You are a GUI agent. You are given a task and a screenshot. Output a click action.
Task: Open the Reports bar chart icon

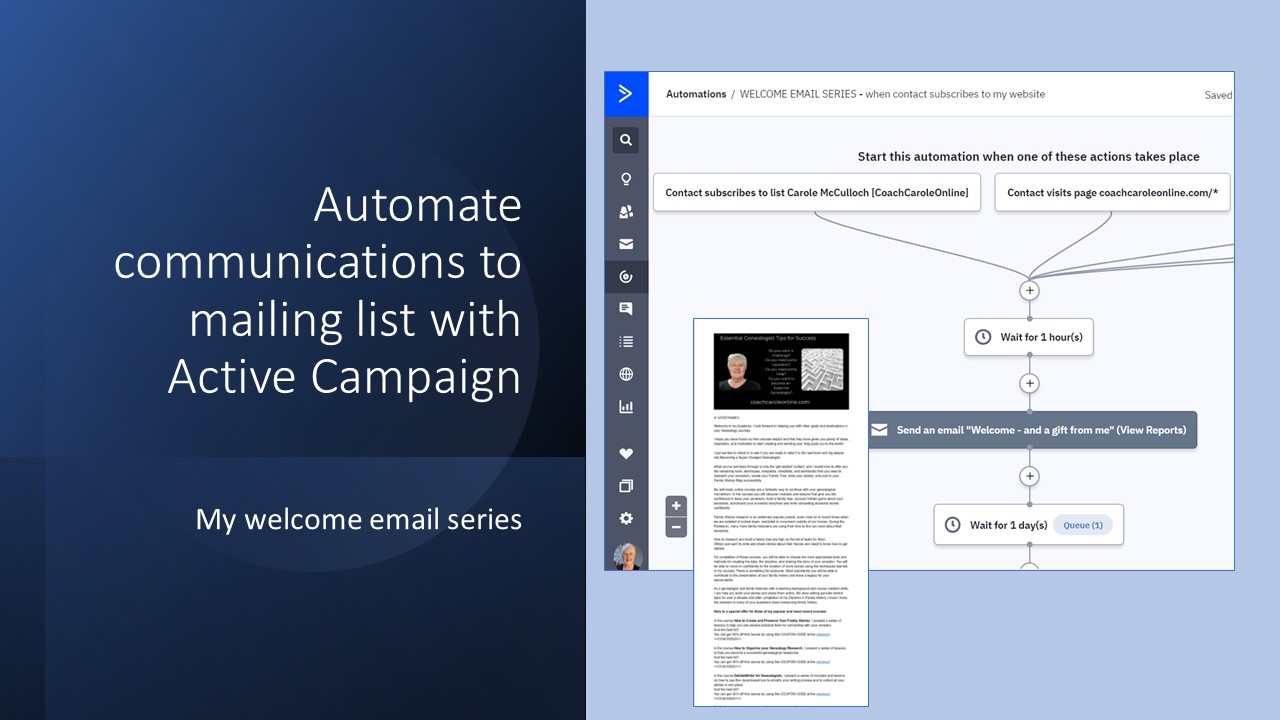[x=626, y=407]
